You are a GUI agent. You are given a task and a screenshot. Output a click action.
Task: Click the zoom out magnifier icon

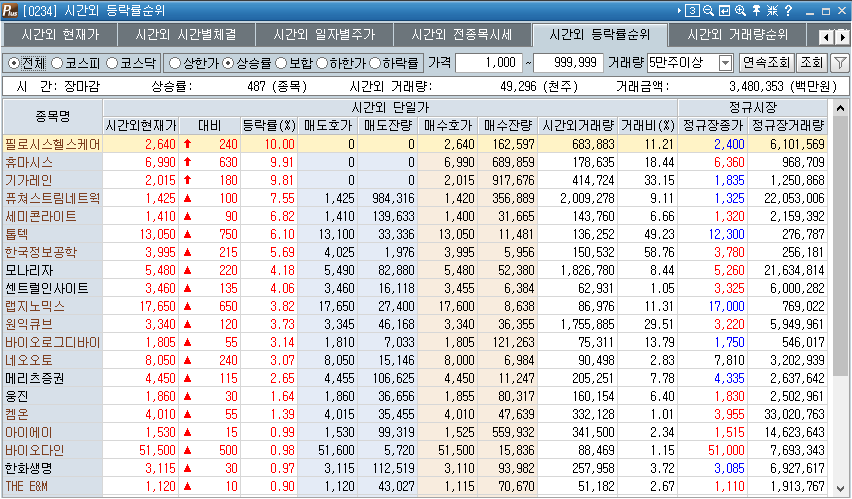(x=708, y=10)
